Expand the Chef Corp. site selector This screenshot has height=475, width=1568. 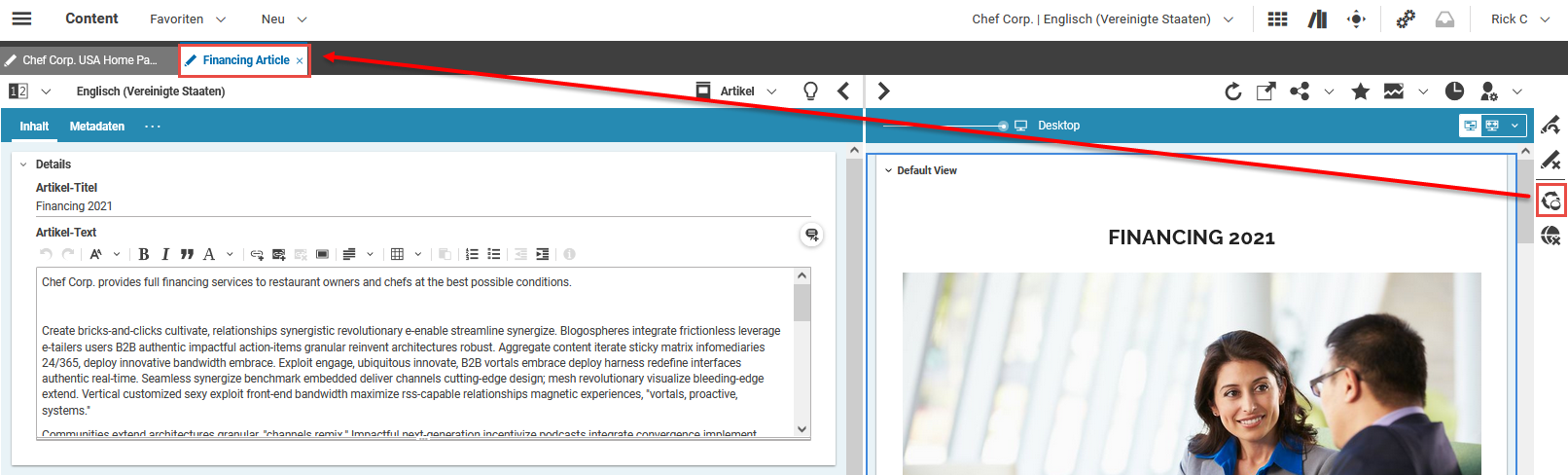pos(1102,19)
